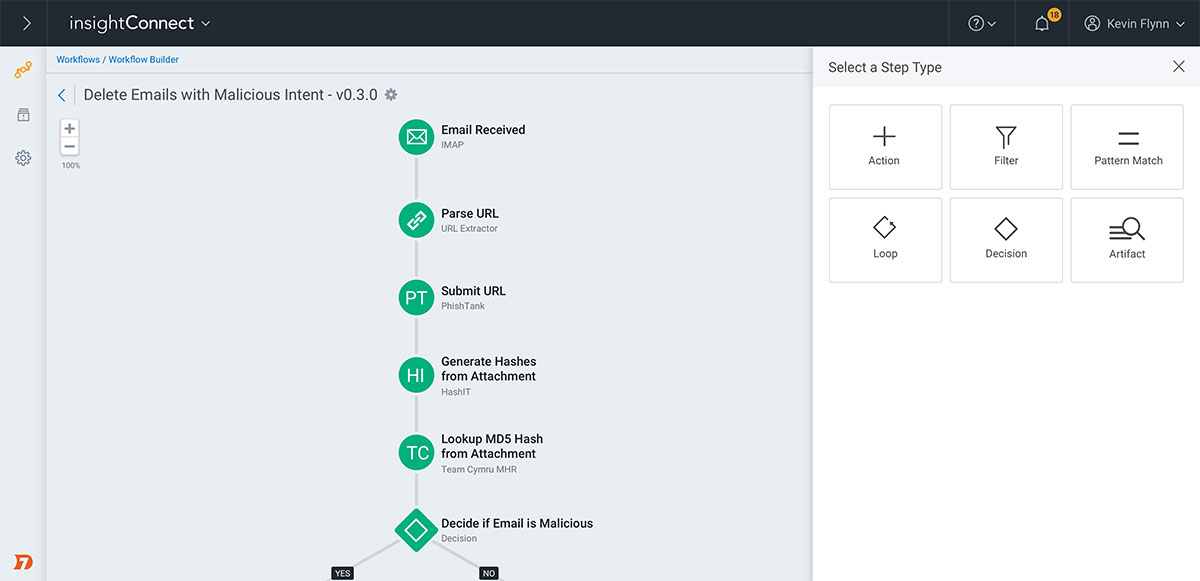Open workflow settings gear beside title

[391, 95]
